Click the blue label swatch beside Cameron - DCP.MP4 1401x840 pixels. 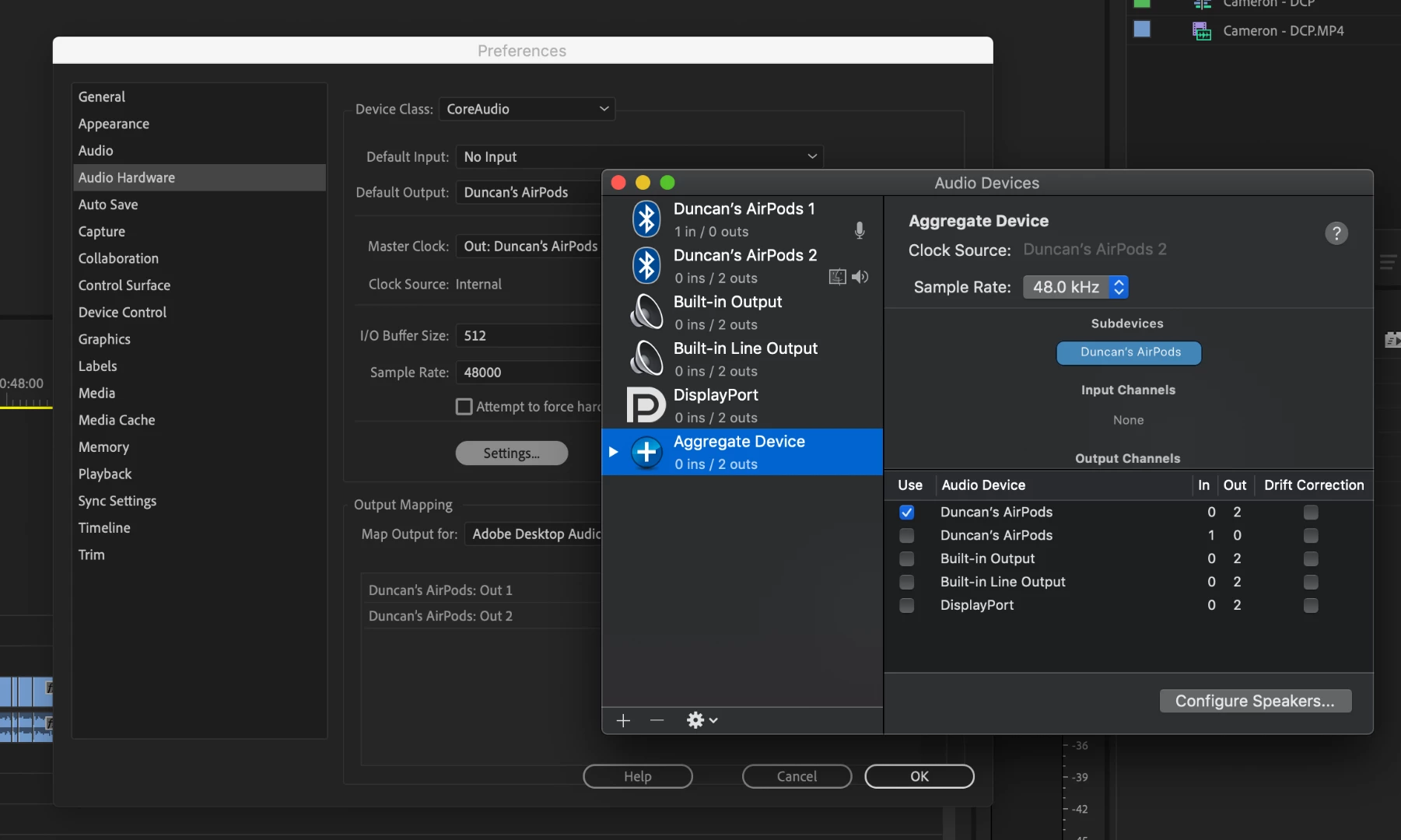point(1142,30)
